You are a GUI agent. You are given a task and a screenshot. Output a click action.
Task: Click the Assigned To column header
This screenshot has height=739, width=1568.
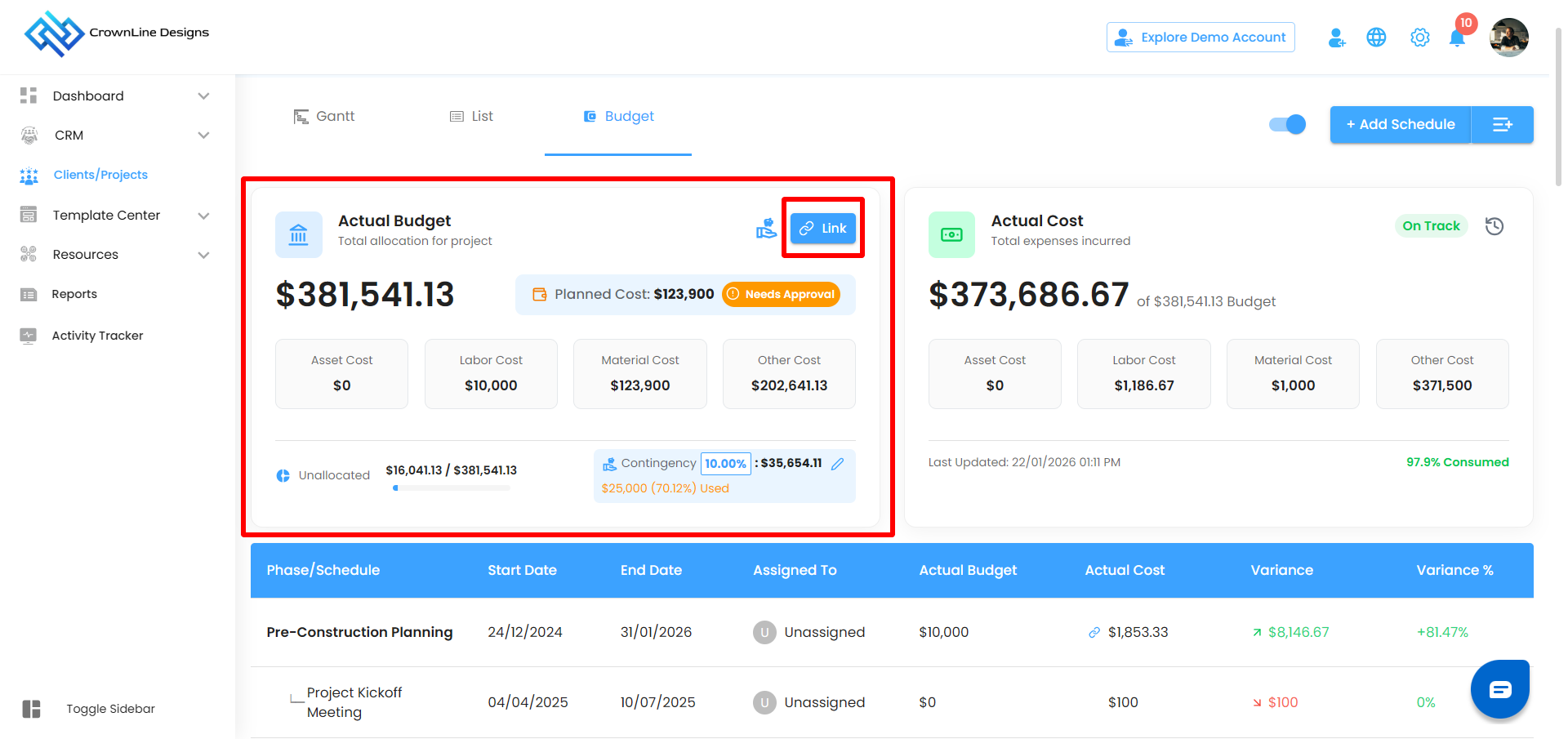pyautogui.click(x=795, y=570)
